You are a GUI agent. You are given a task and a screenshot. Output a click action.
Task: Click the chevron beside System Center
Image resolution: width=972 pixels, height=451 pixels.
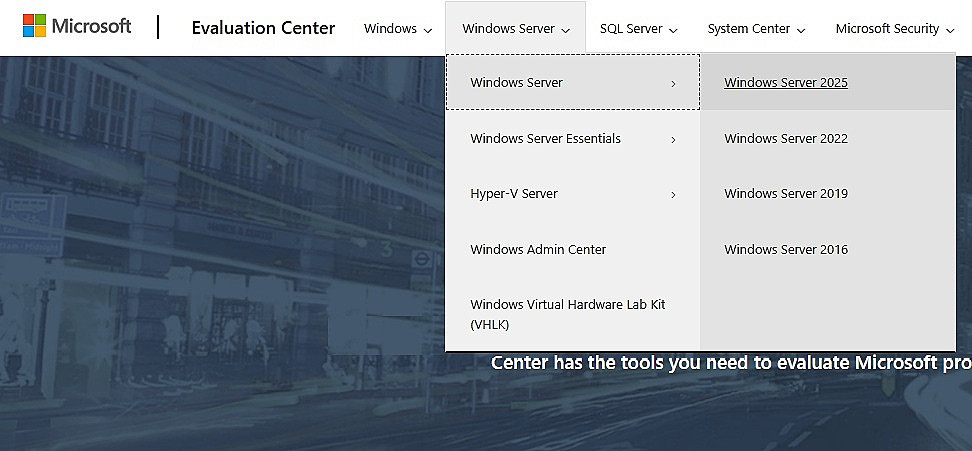801,30
